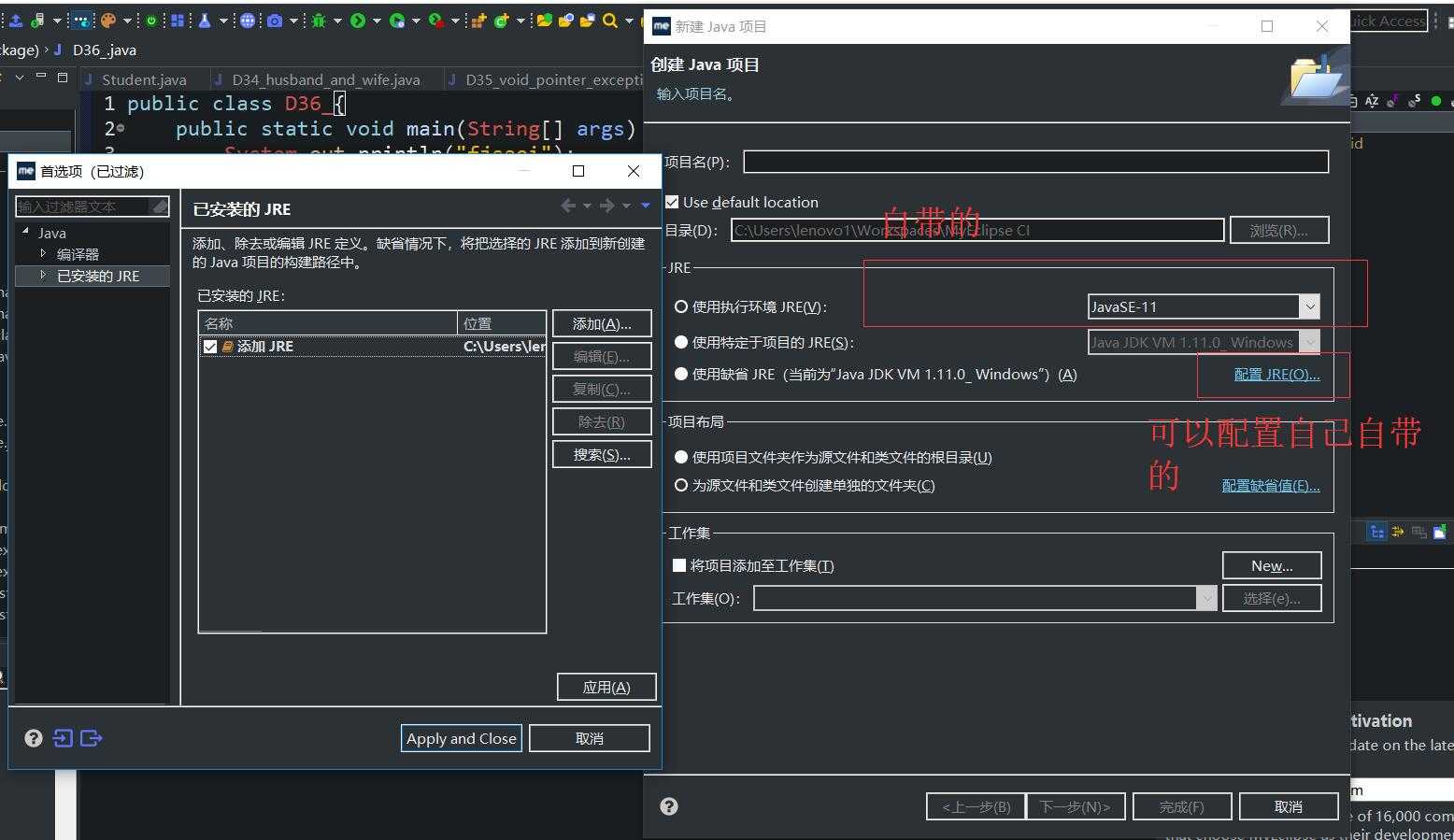Click the Debug bug icon in main toolbar
This screenshot has width=1454, height=840.
(319, 21)
